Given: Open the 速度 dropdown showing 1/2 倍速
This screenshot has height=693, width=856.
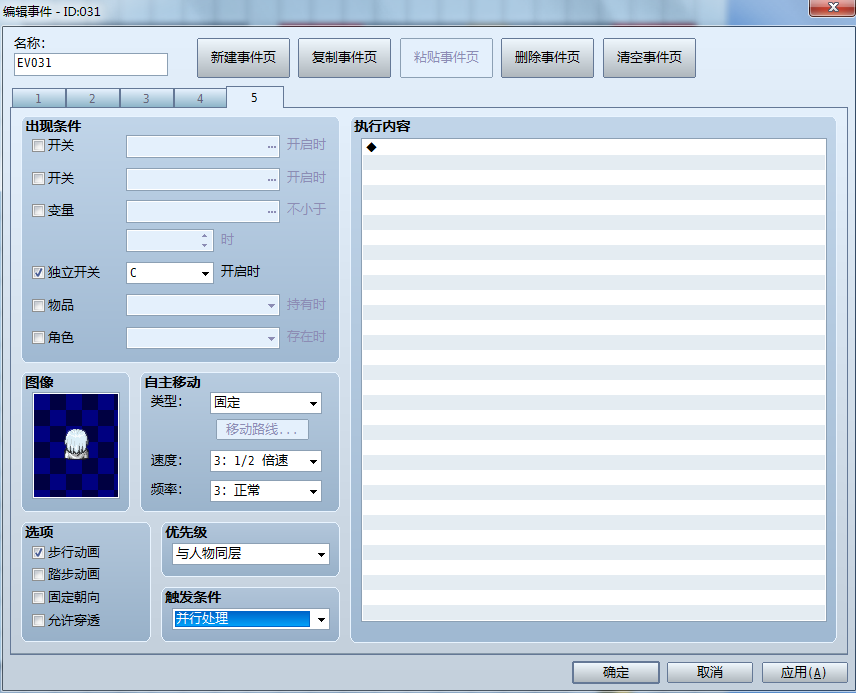Looking at the screenshot, I should [266, 461].
